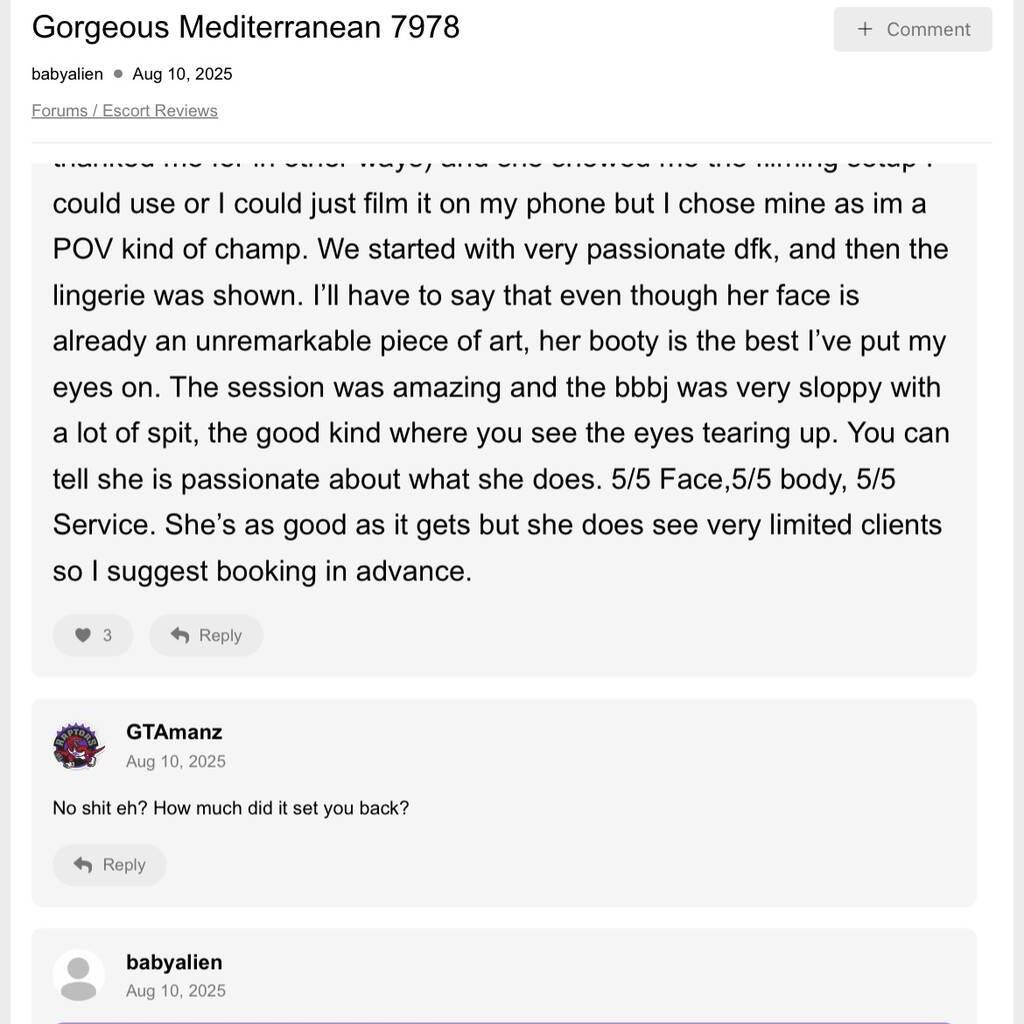Reply to GTAmanz's comment
This screenshot has height=1024, width=1024.
(109, 864)
